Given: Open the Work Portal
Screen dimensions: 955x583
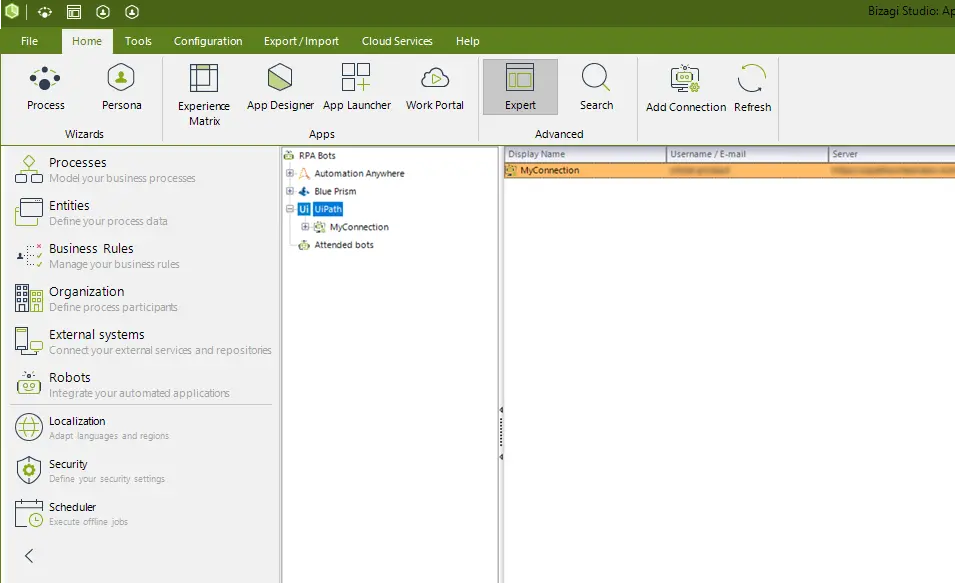Looking at the screenshot, I should pyautogui.click(x=435, y=88).
